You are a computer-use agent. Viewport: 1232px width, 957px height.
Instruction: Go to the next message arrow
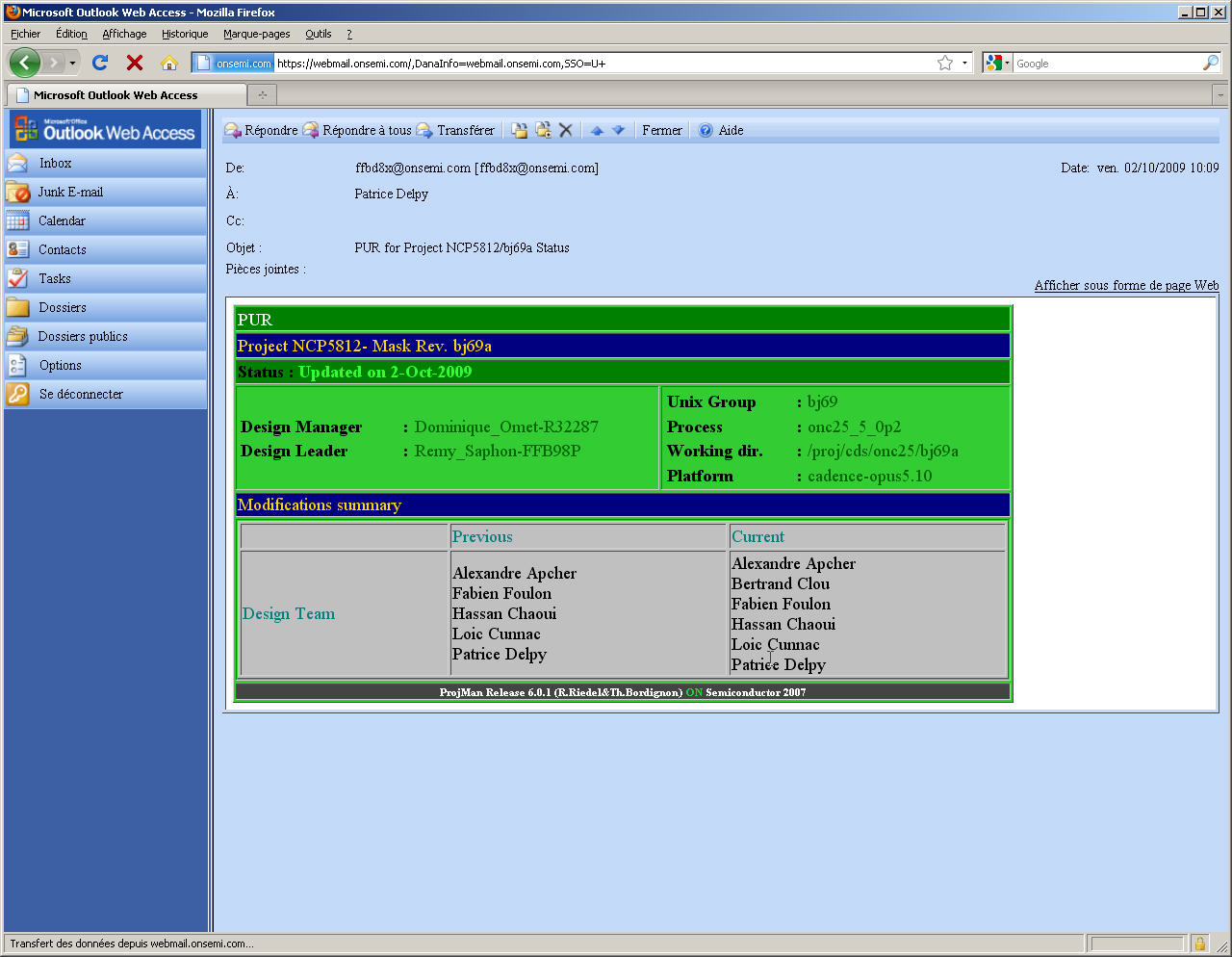click(619, 131)
